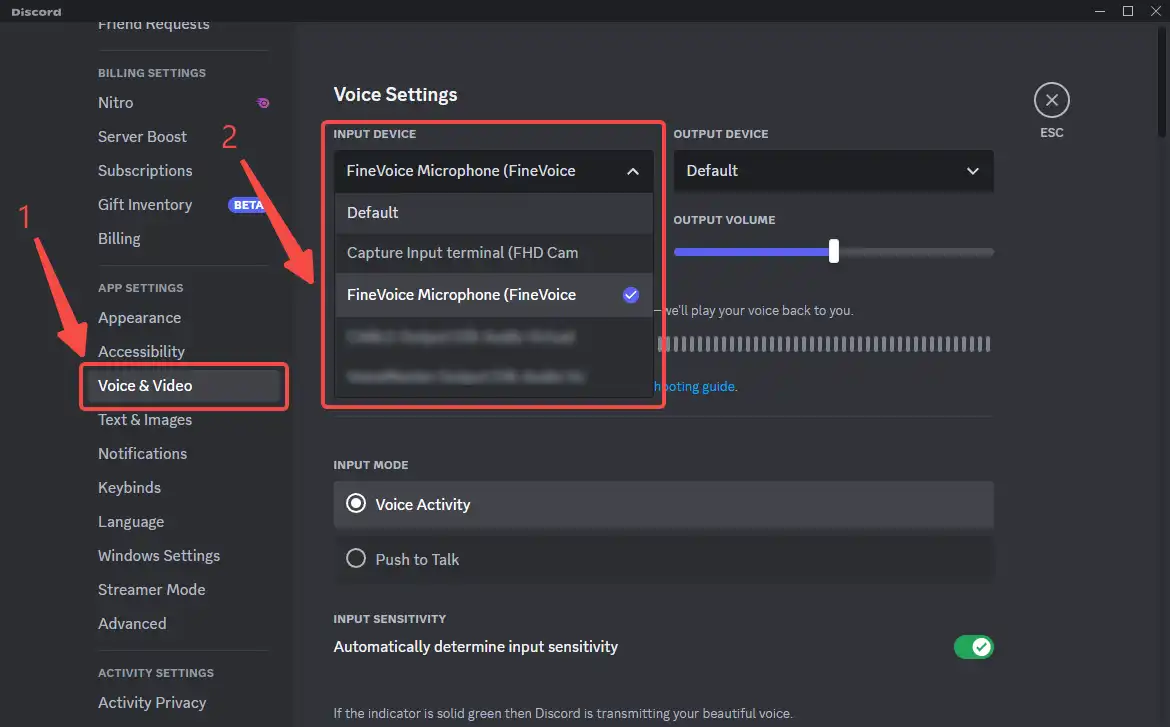Click the OUTPUT VOLUME label
The height and width of the screenshot is (727, 1170).
coord(724,220)
